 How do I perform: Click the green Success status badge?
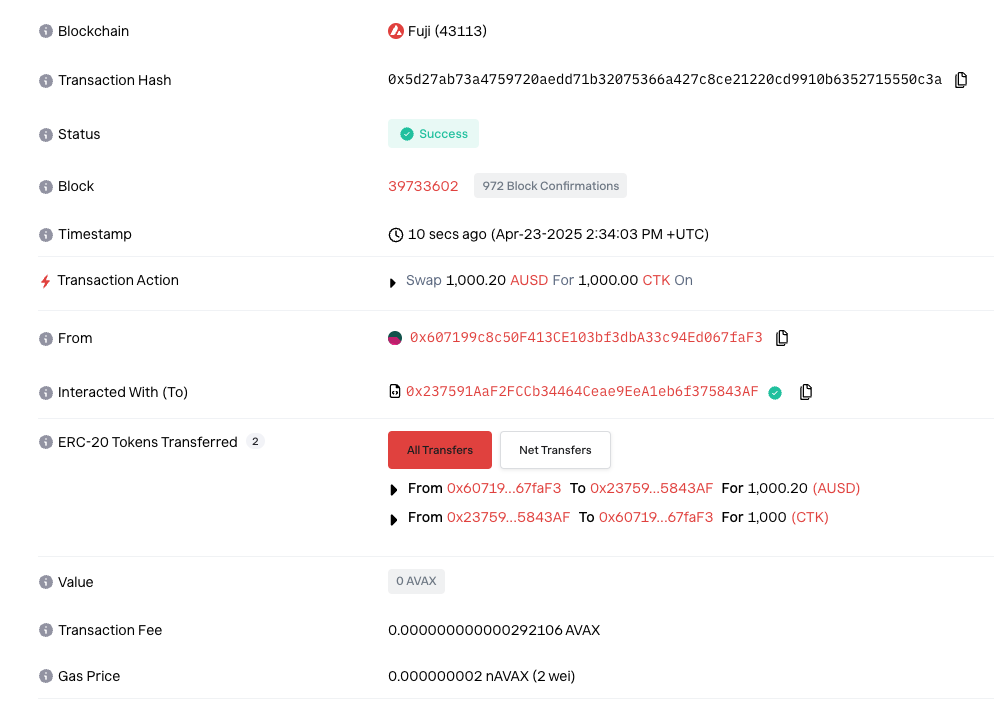click(433, 133)
